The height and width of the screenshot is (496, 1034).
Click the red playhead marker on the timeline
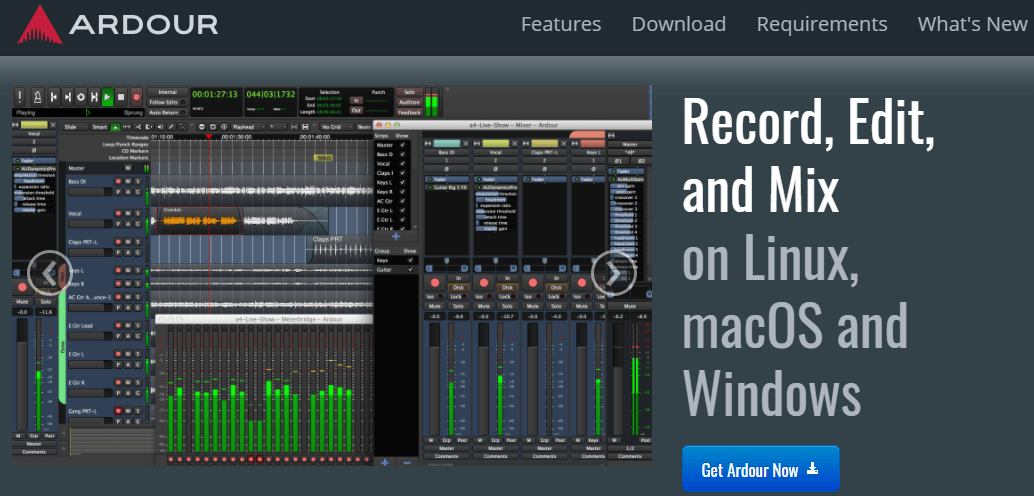(209, 136)
